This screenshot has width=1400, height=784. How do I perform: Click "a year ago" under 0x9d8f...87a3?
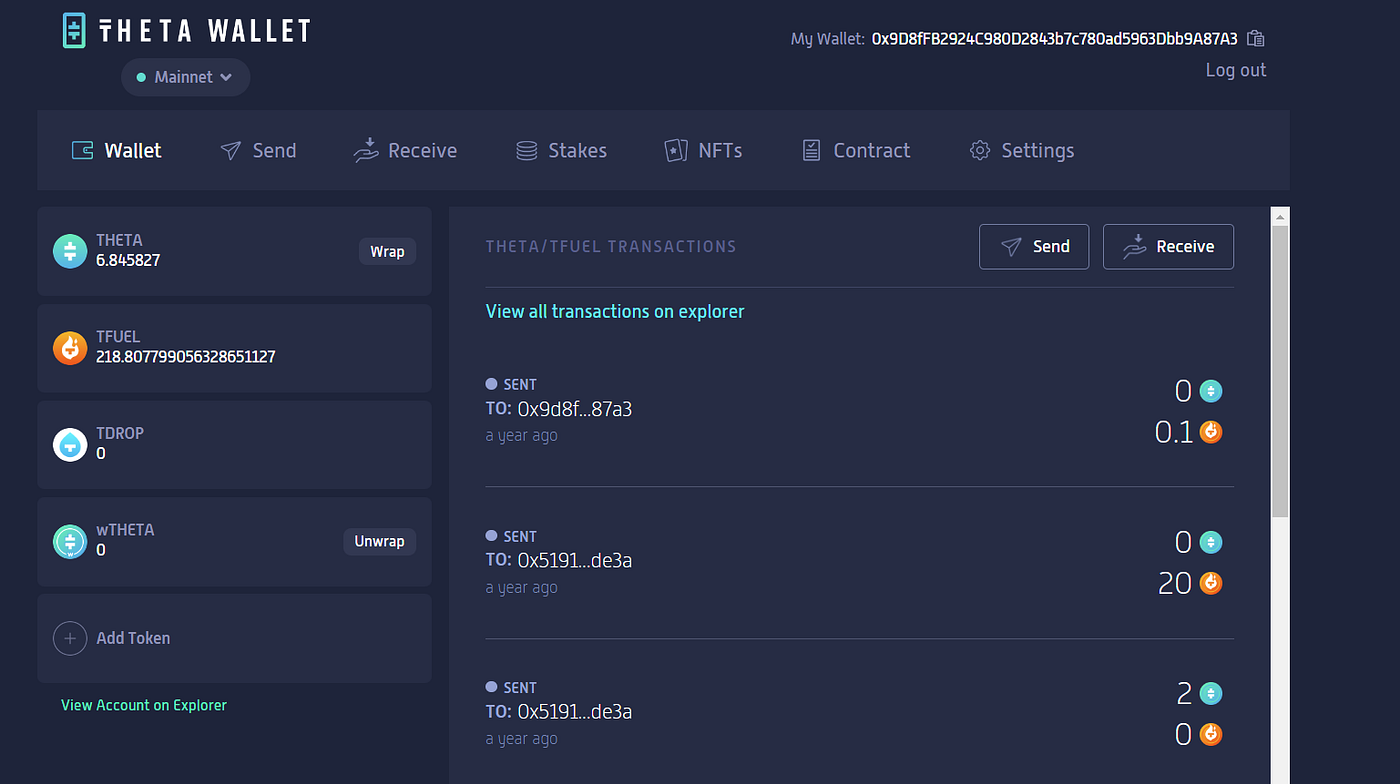click(521, 436)
